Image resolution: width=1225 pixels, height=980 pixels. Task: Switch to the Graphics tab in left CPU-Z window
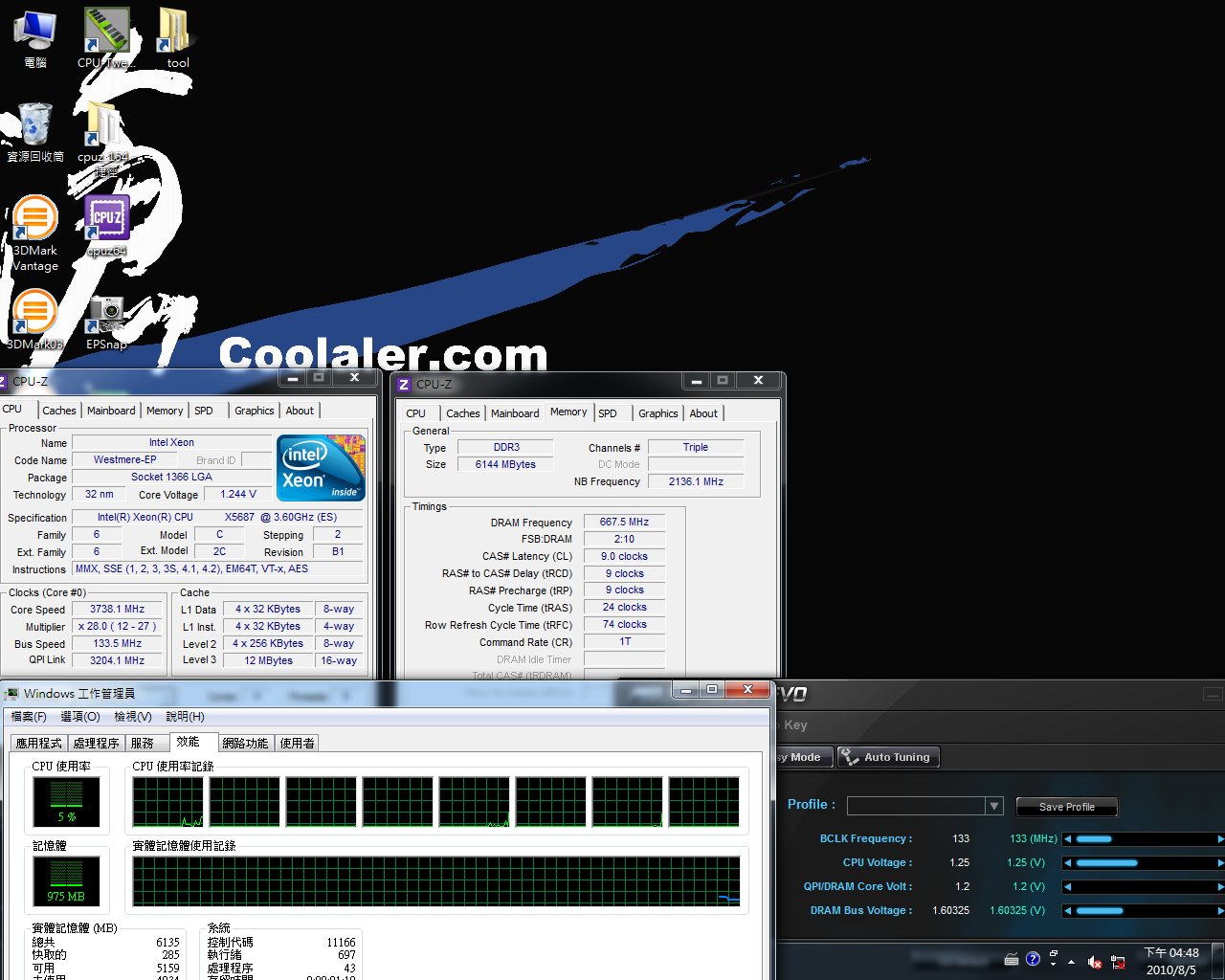[255, 411]
